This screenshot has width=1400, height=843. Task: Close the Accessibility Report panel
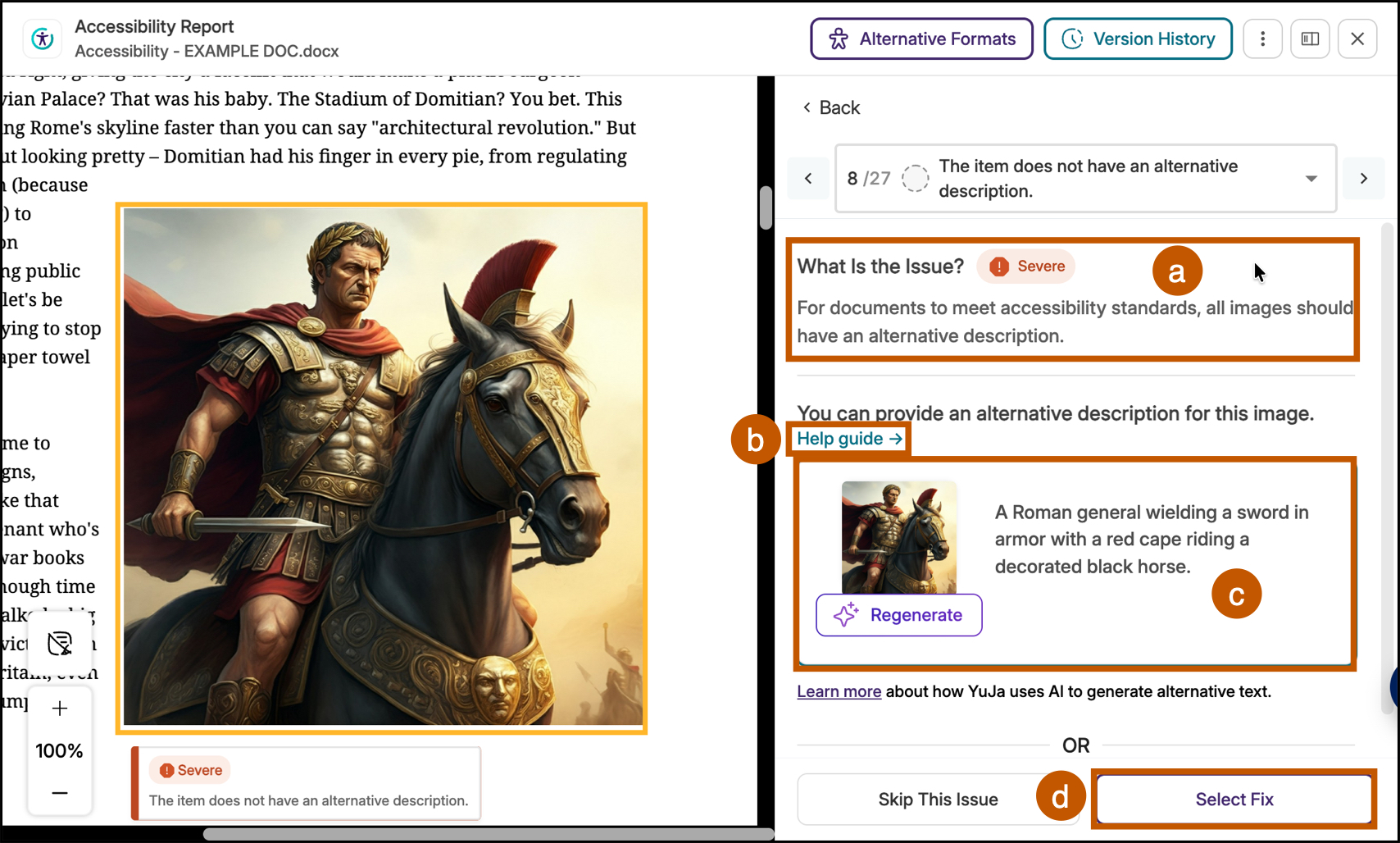1357,39
